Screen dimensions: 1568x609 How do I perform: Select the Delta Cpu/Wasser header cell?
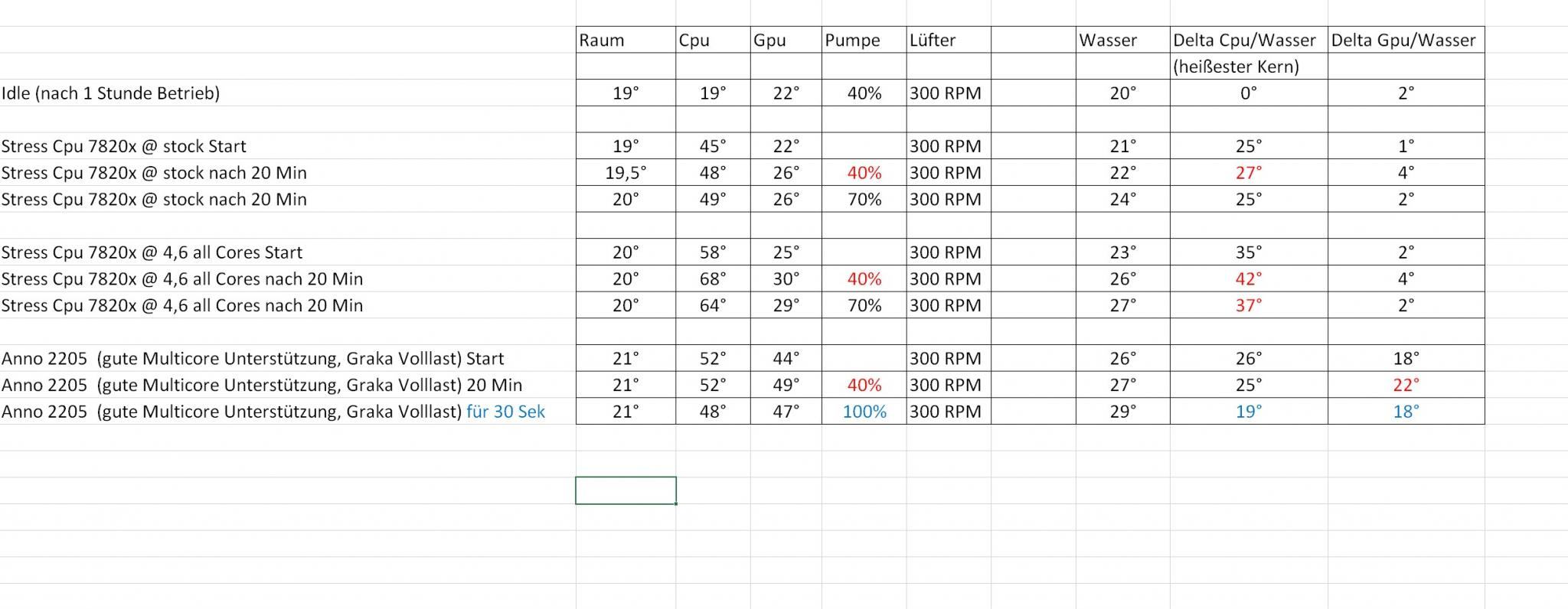click(1248, 40)
